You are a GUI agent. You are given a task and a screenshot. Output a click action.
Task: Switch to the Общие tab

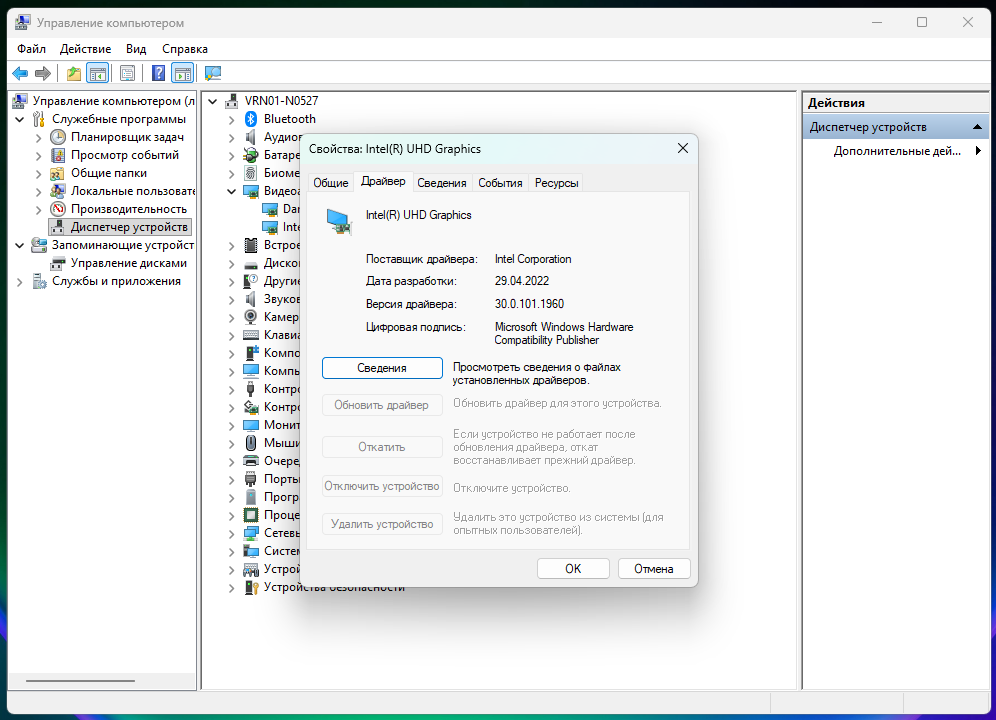(x=330, y=183)
